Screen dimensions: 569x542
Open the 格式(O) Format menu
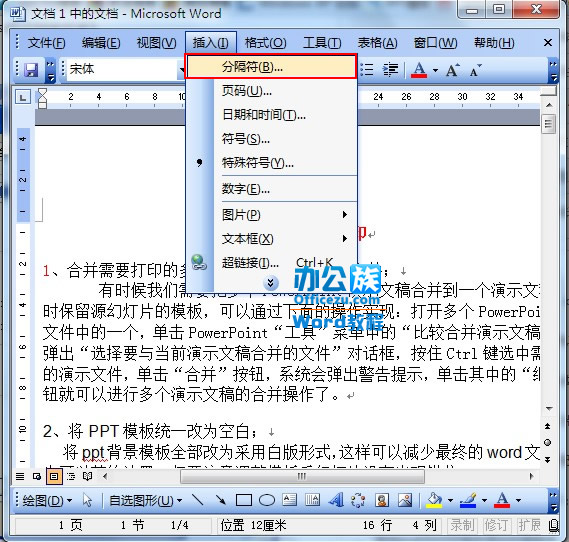pos(265,43)
